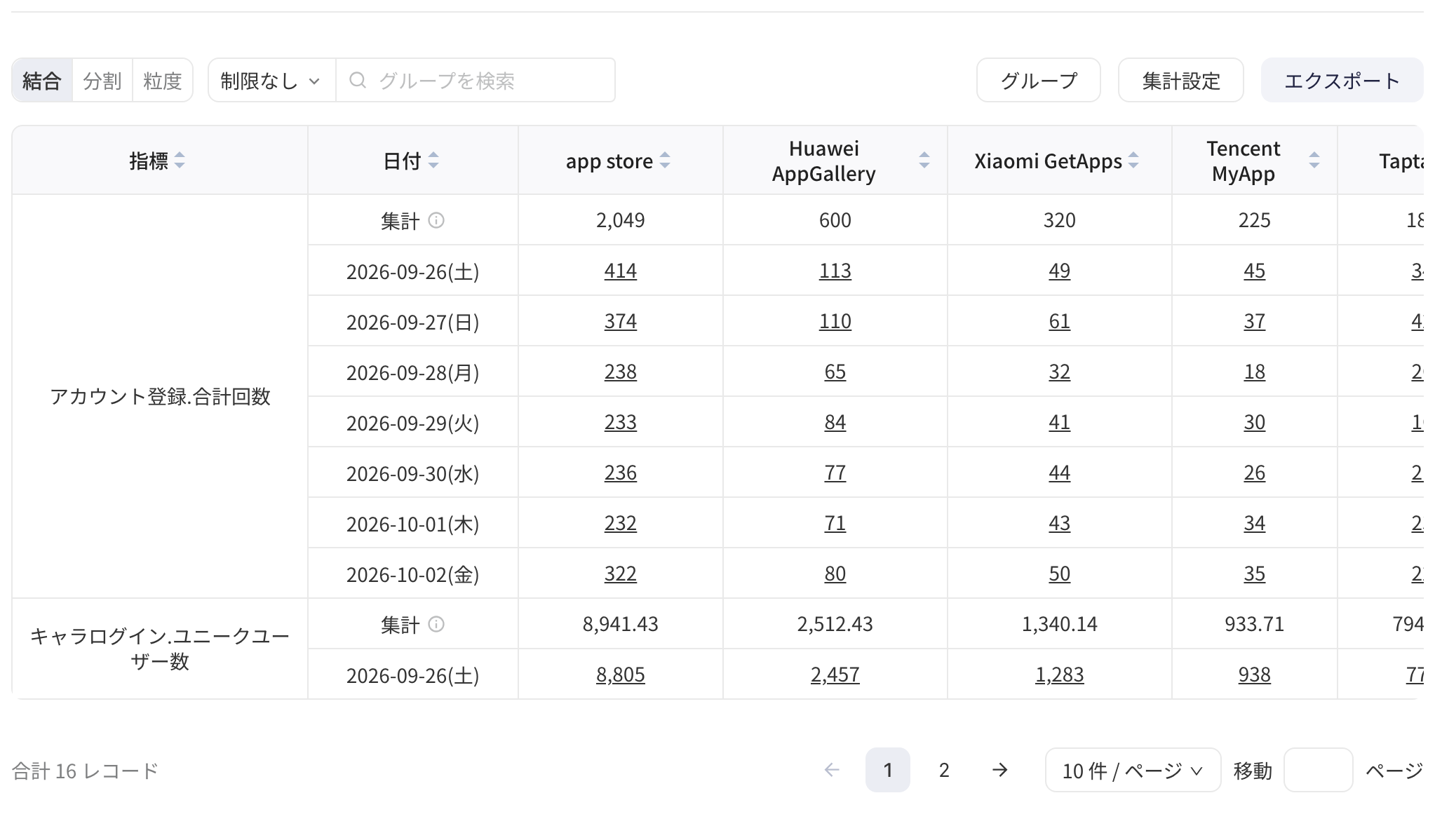Click the アカウント登録.合計回数 metric cell

click(160, 397)
